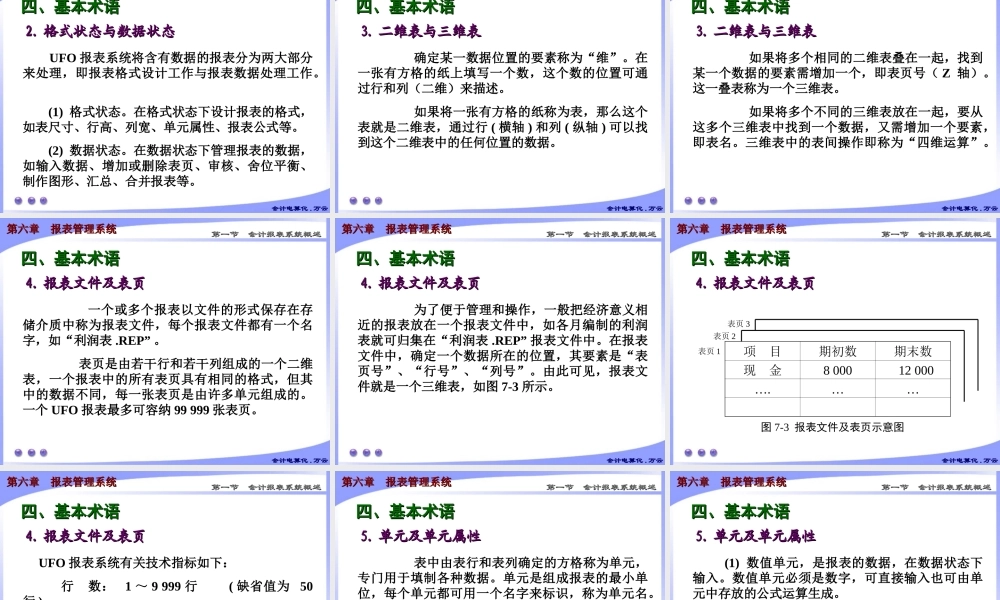This screenshot has height=600, width=1000.
Task: Click the last navigation sphere on the 格式状态与数据状态 slide
Action: pos(43,201)
